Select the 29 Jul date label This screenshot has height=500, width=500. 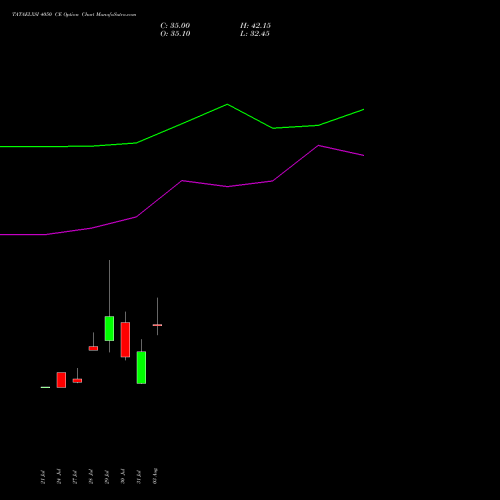coord(107,477)
